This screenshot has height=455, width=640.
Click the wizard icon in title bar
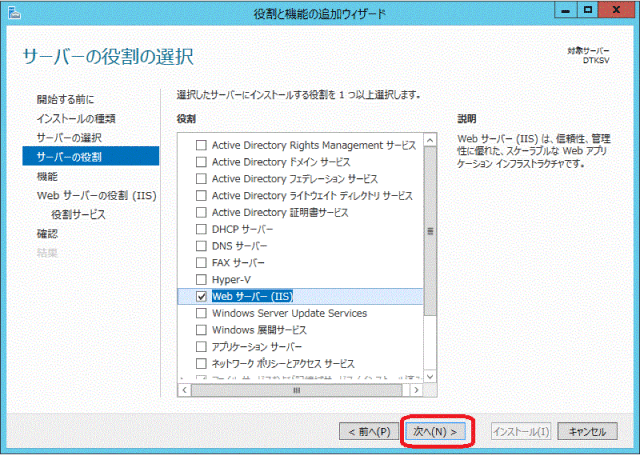[15, 13]
